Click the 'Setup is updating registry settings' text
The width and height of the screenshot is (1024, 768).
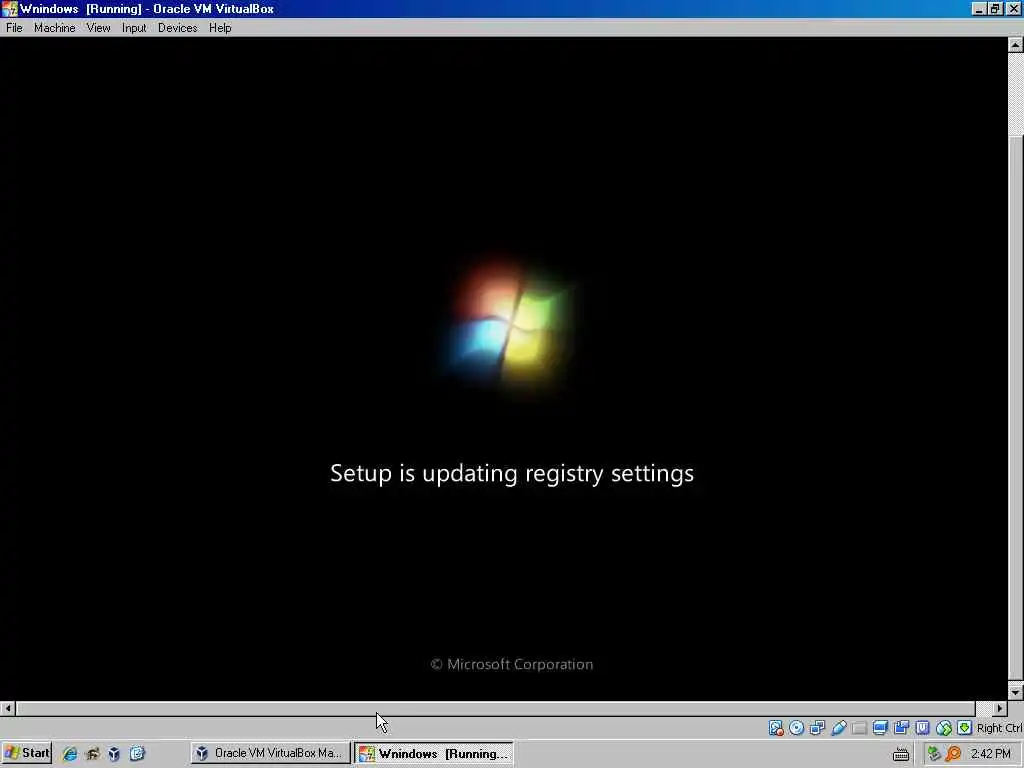[512, 473]
